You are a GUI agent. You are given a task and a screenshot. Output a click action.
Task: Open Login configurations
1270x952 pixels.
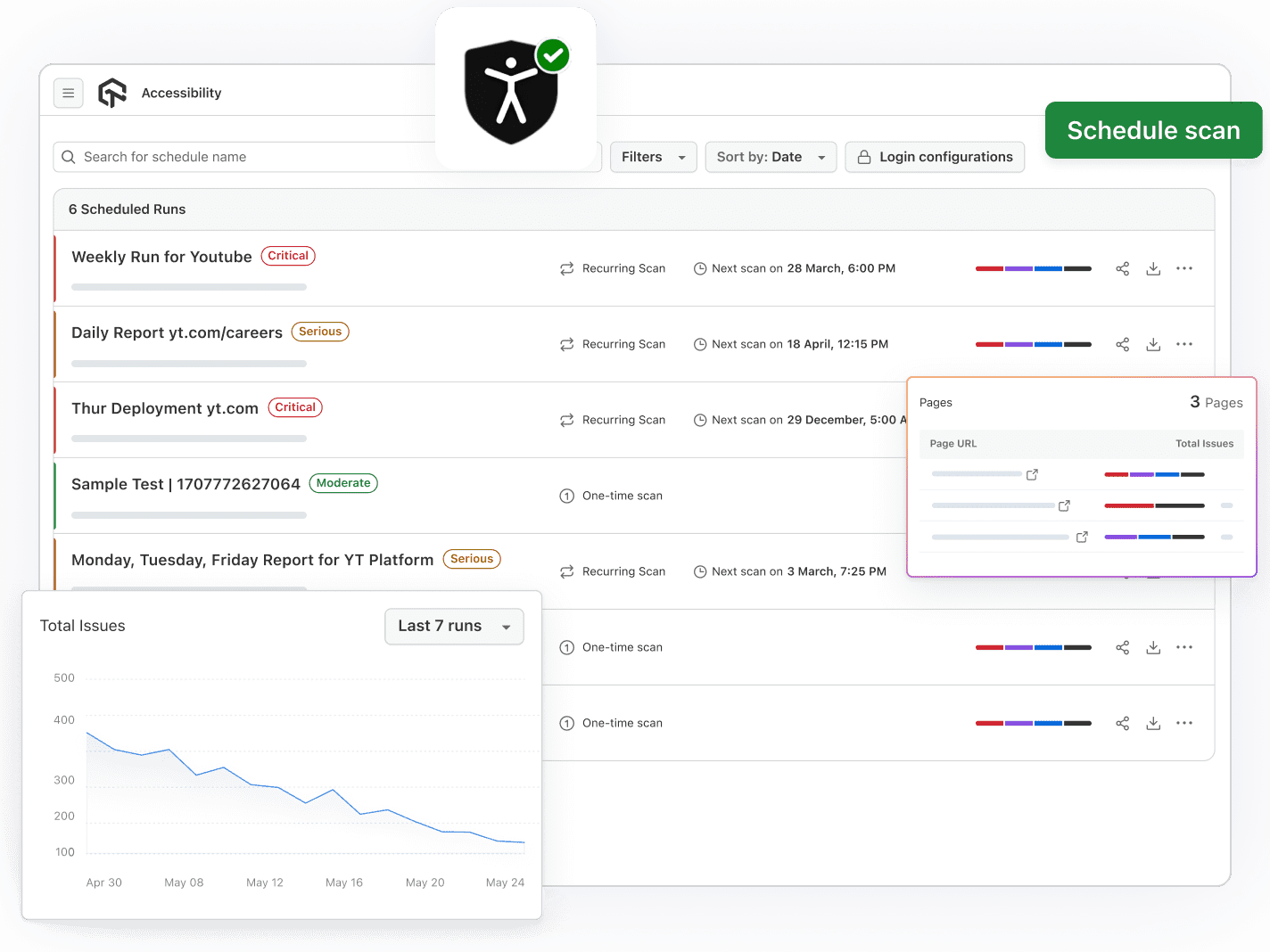coord(935,157)
